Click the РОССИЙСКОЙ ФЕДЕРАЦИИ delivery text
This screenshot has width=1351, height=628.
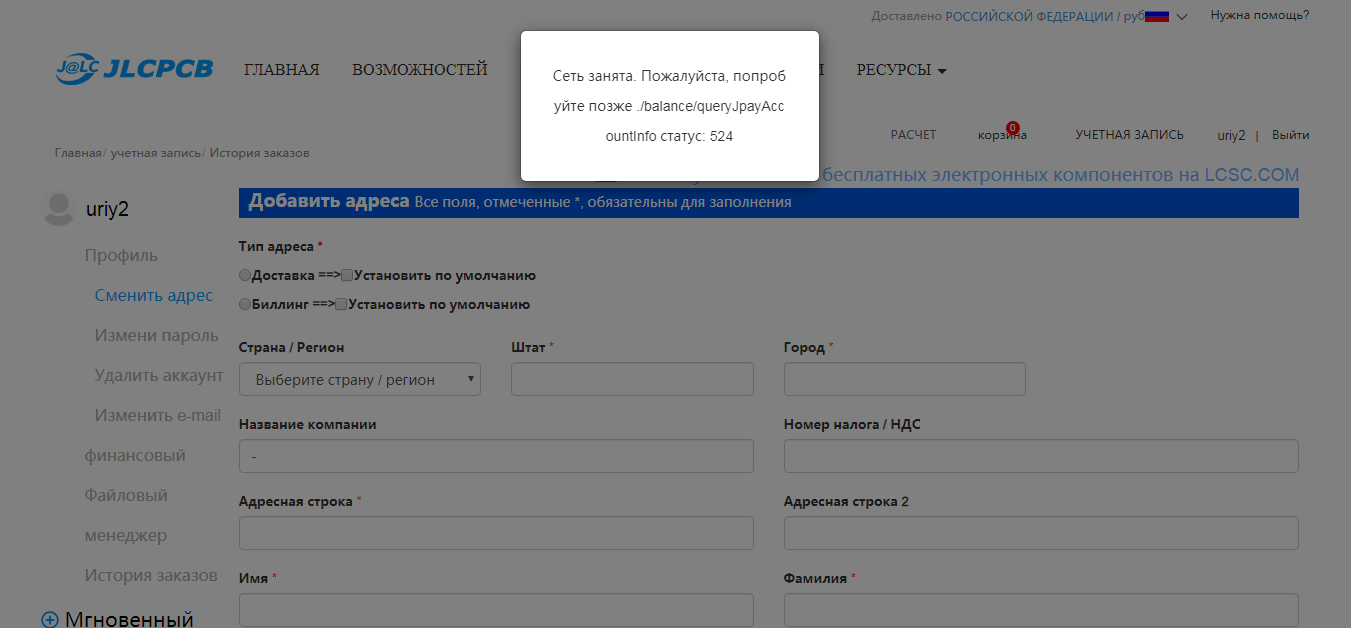1029,16
